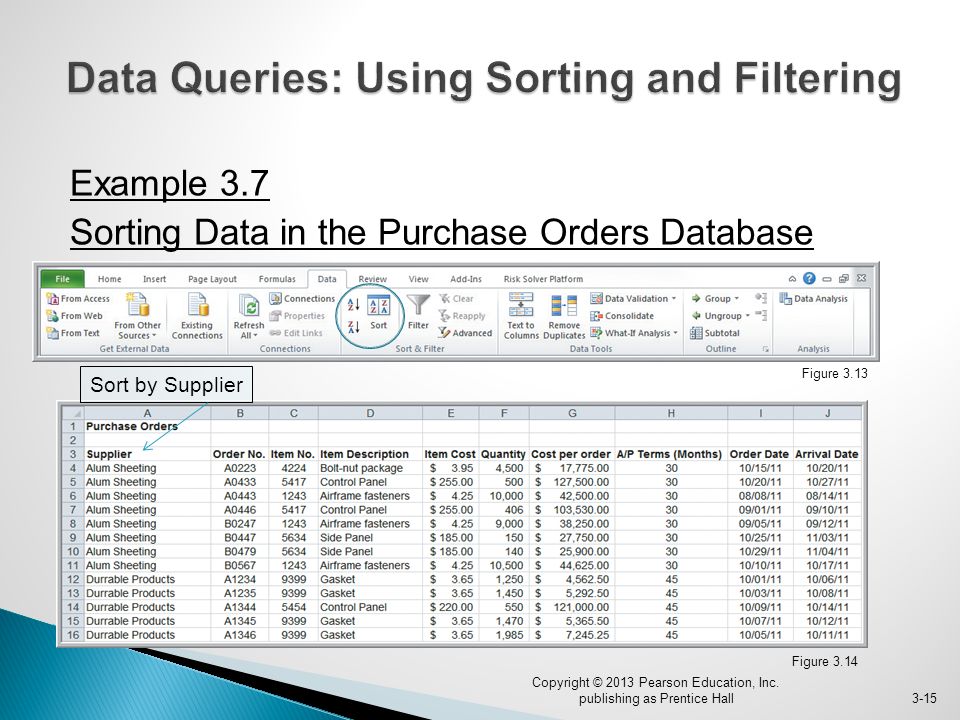The width and height of the screenshot is (960, 720).
Task: Click the Item Description header cell
Action: point(370,454)
